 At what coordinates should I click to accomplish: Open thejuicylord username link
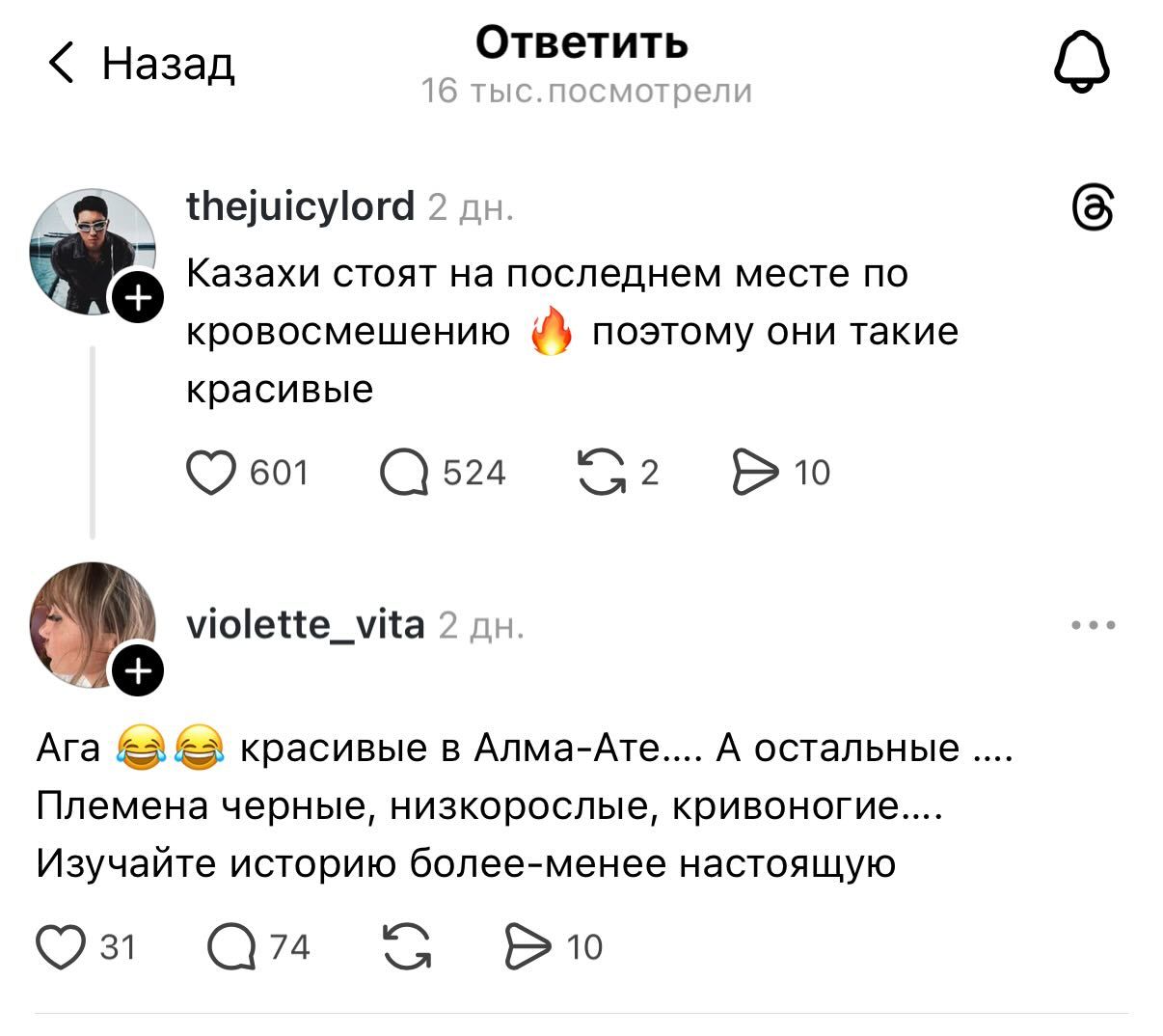[300, 205]
